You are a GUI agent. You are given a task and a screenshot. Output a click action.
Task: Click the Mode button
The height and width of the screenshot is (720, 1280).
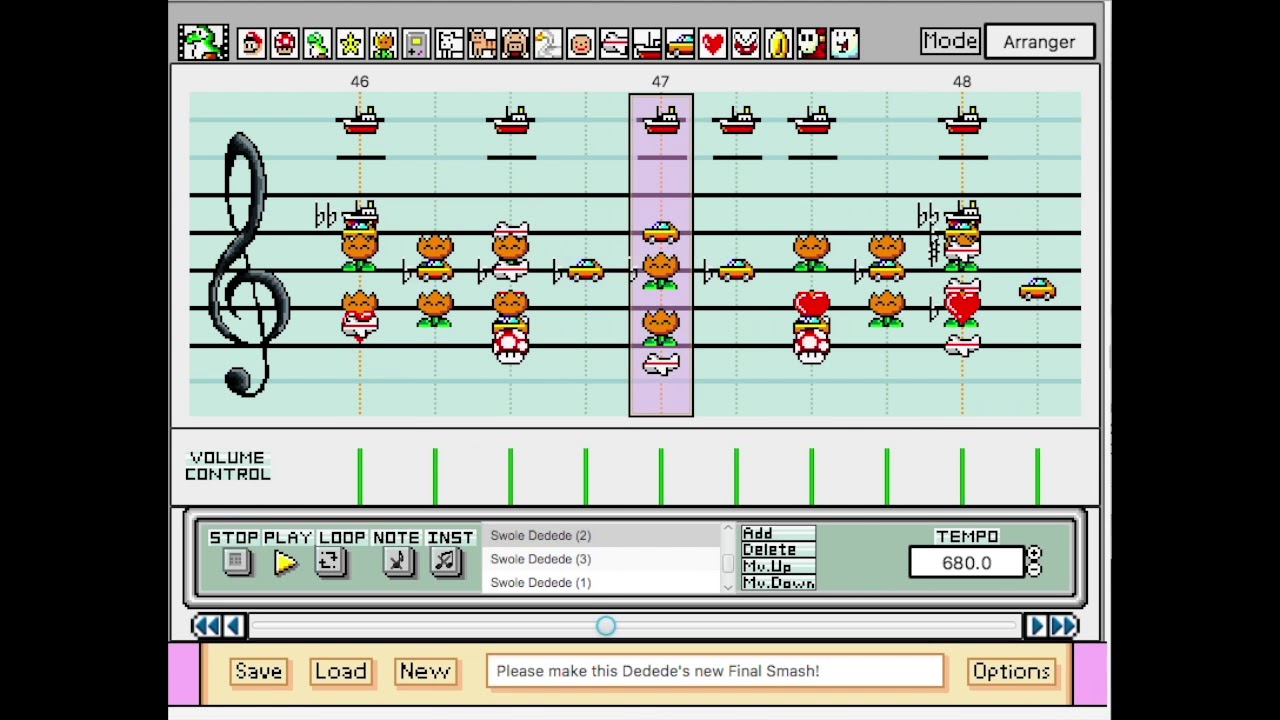pyautogui.click(x=950, y=41)
